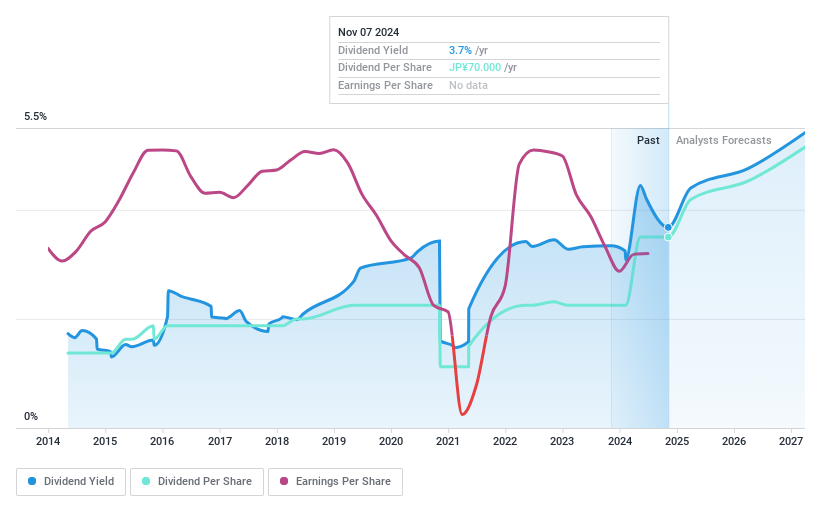Toggle the Dividend Yield legend item
Image resolution: width=821 pixels, height=508 pixels.
pyautogui.click(x=71, y=481)
